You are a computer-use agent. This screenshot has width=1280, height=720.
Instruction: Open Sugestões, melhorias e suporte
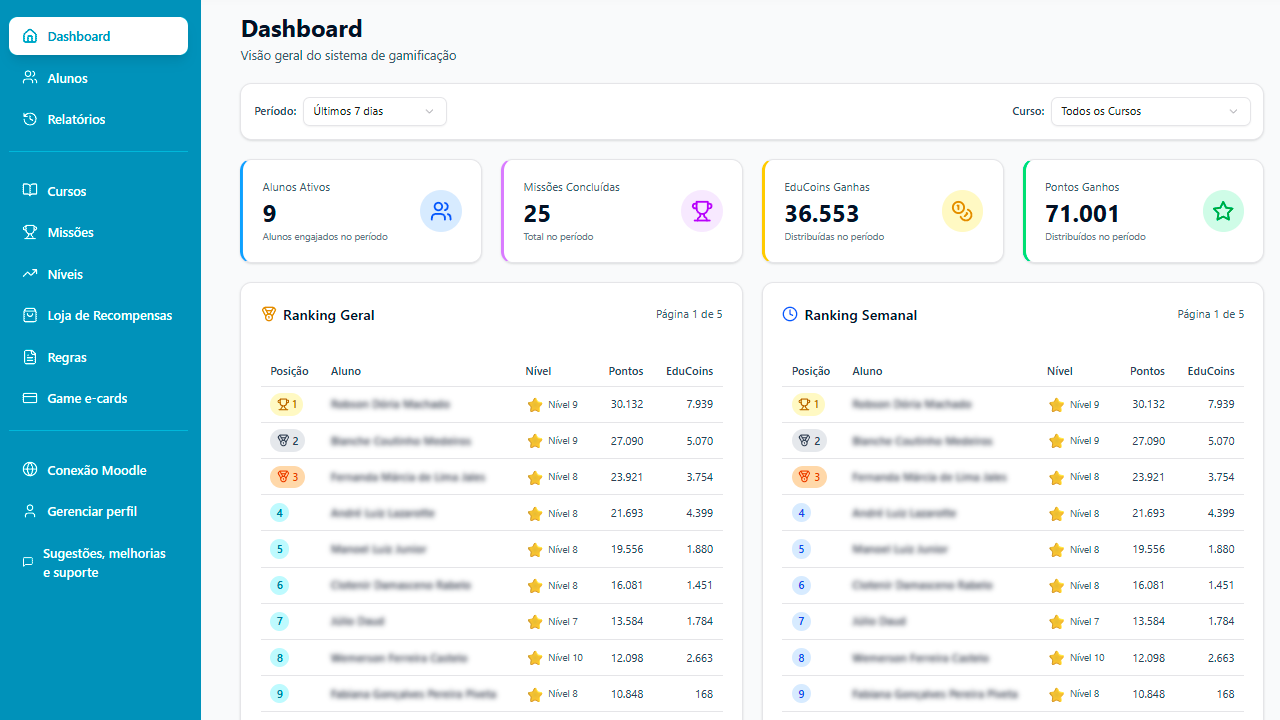[x=104, y=563]
